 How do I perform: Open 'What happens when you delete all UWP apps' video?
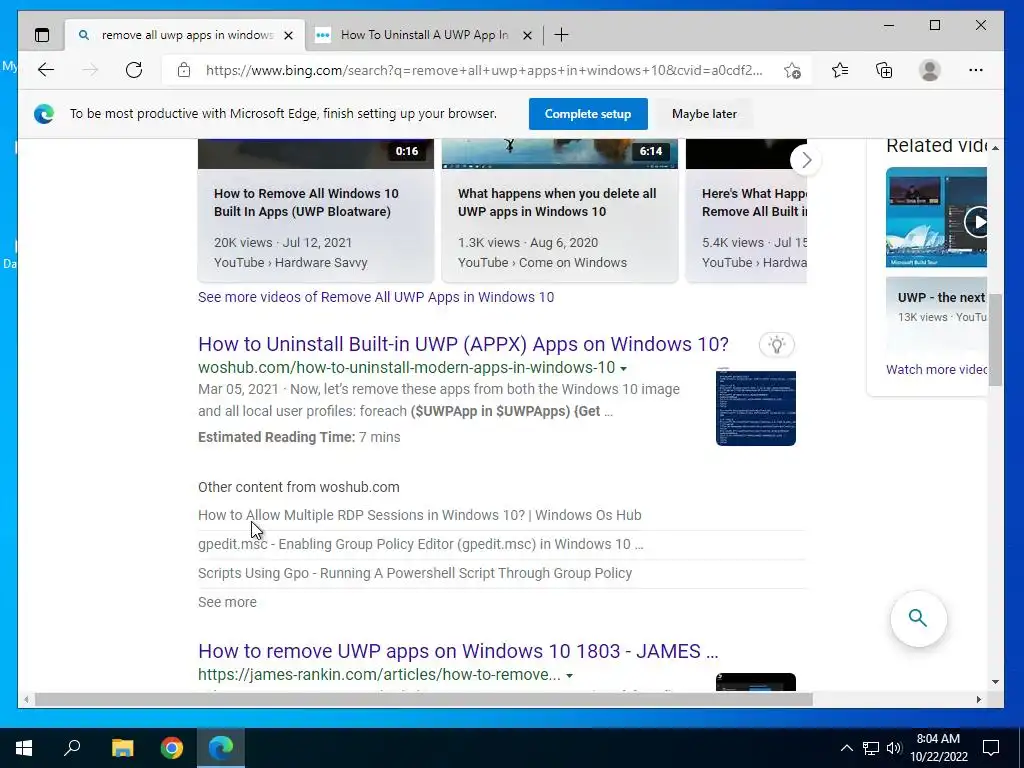pos(556,202)
